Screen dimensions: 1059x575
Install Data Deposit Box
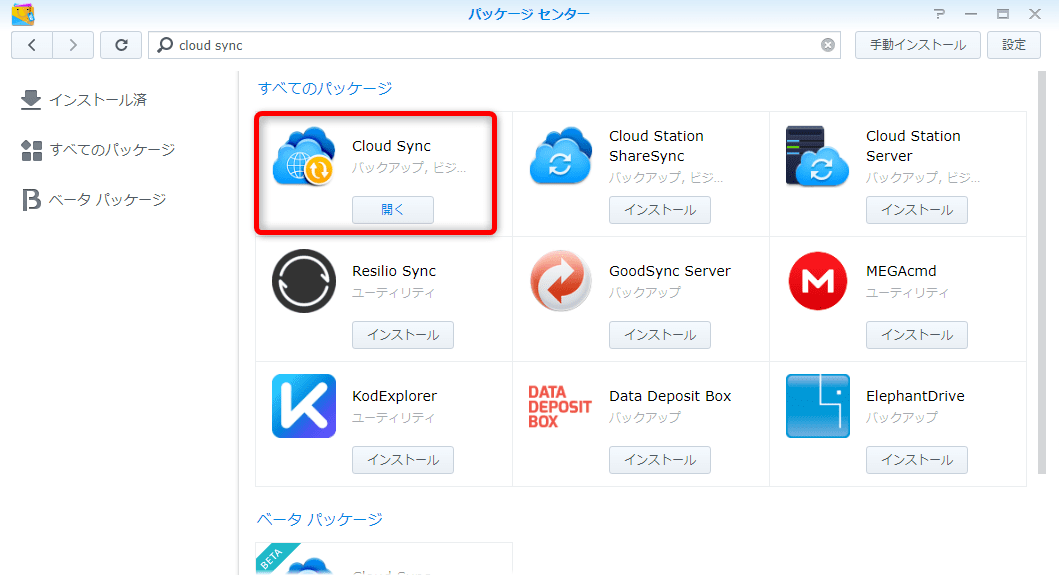(x=660, y=460)
